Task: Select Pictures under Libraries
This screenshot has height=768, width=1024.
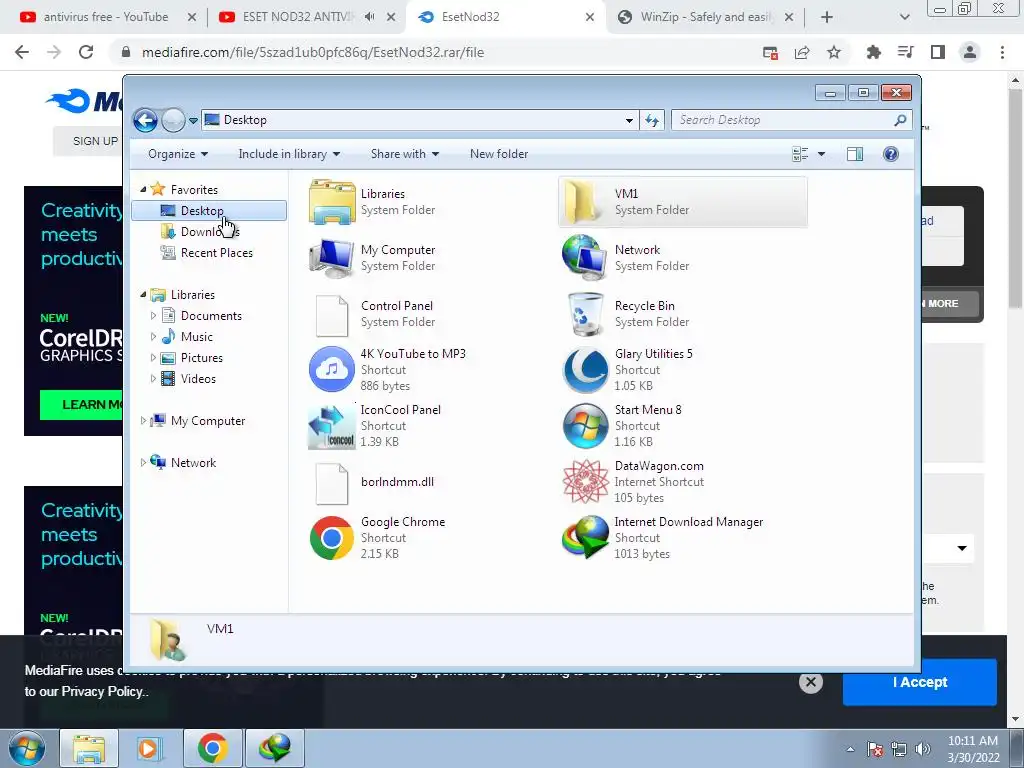Action: (202, 358)
